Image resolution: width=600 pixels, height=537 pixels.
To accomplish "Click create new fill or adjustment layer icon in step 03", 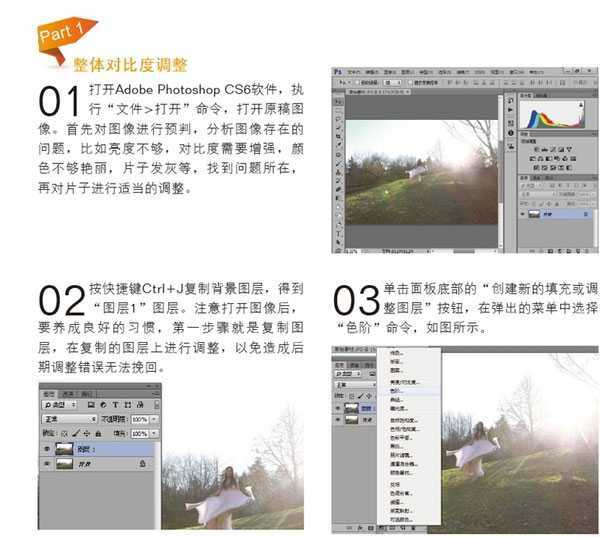I will [x=382, y=528].
